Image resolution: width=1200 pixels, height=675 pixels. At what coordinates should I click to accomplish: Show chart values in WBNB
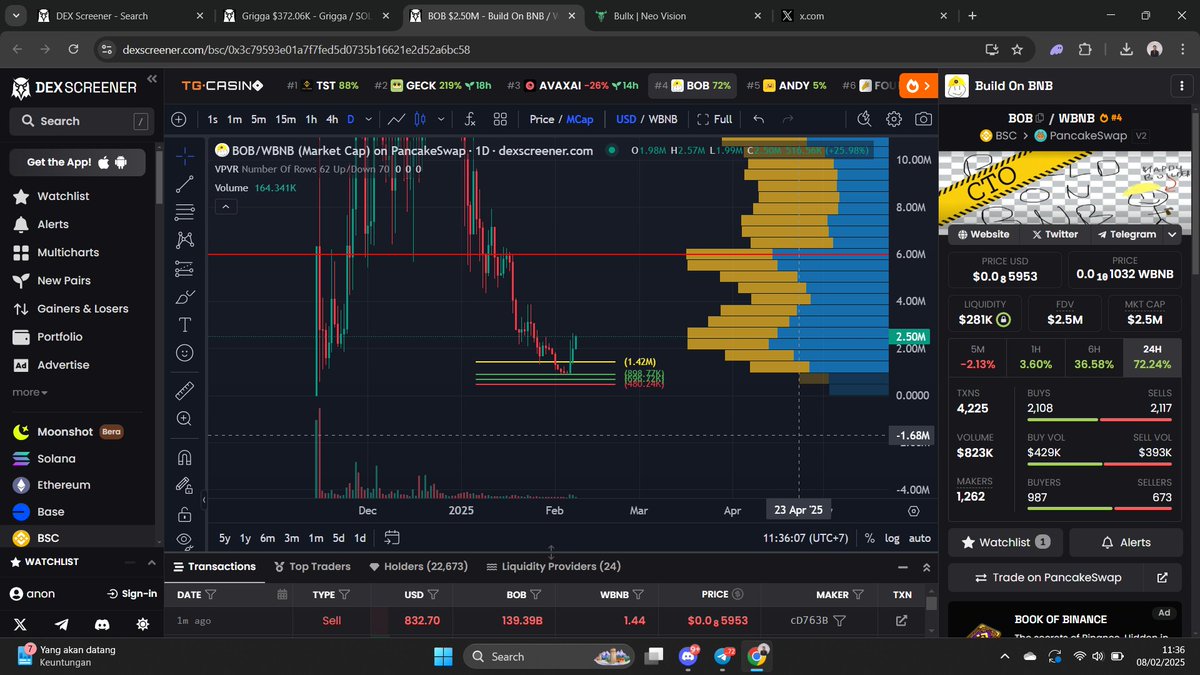(x=663, y=119)
